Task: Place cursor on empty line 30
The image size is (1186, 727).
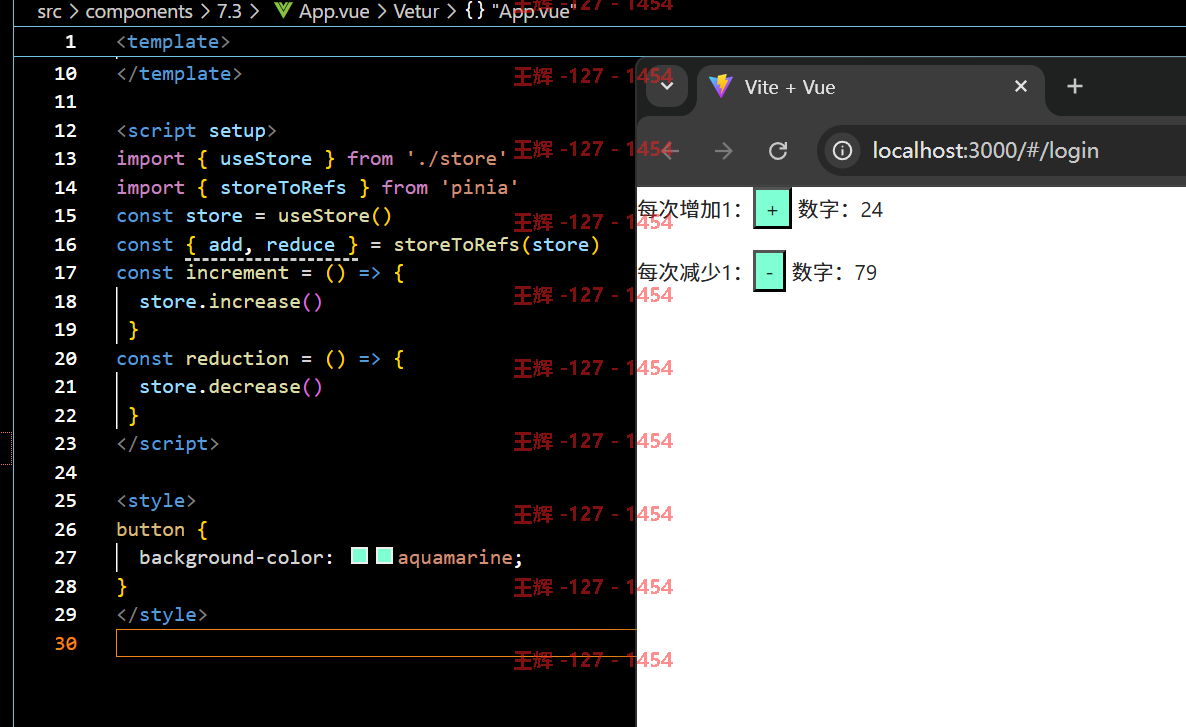Action: [376, 643]
